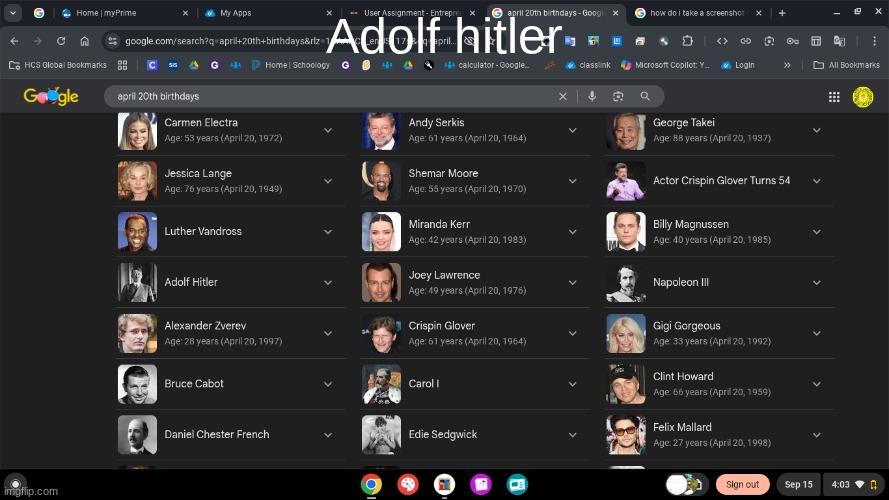This screenshot has width=889, height=500.
Task: Click the Shemar Moore photo thumbnail
Action: tap(381, 181)
